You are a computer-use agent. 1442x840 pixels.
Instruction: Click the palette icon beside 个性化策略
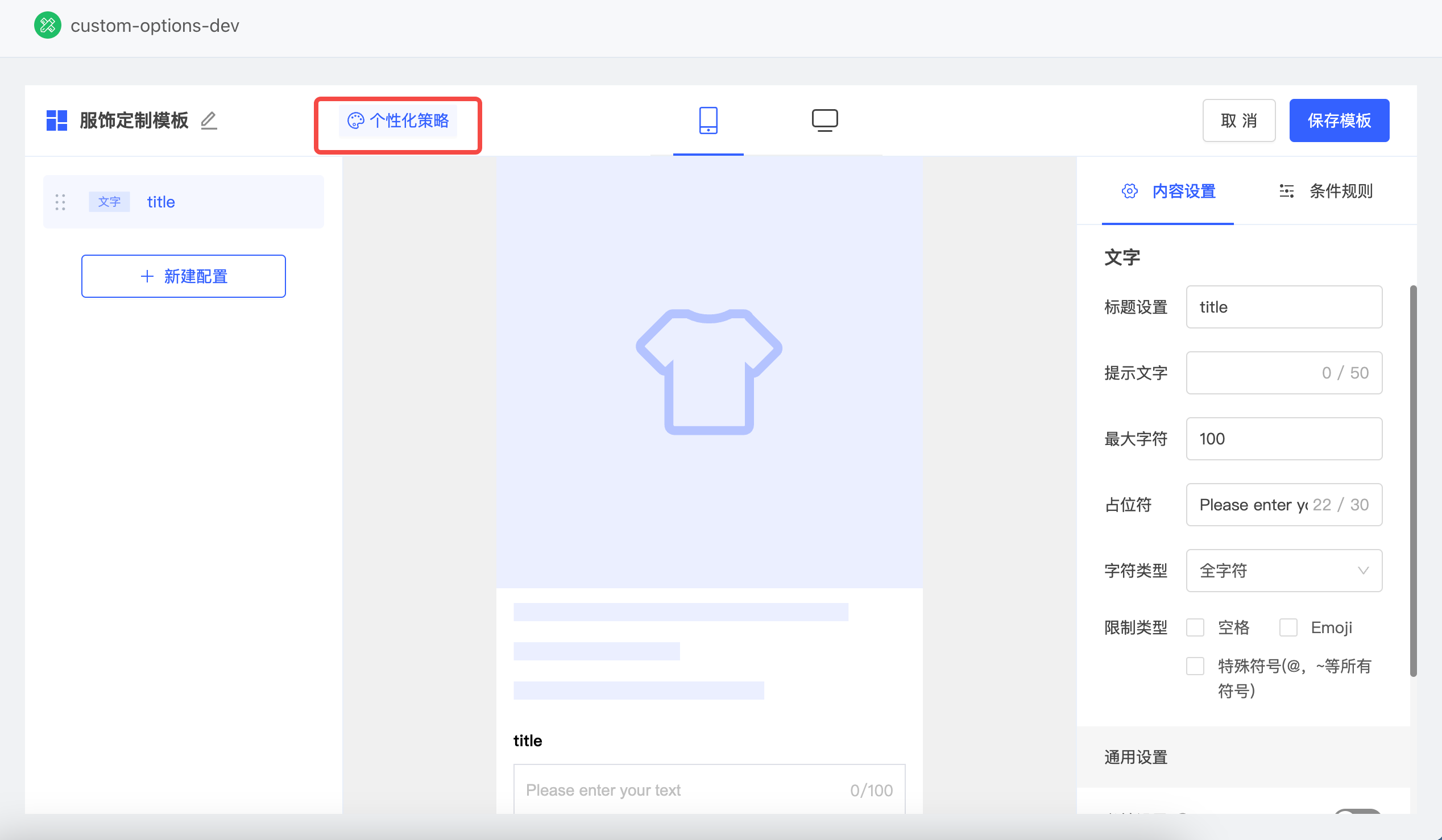[x=355, y=120]
